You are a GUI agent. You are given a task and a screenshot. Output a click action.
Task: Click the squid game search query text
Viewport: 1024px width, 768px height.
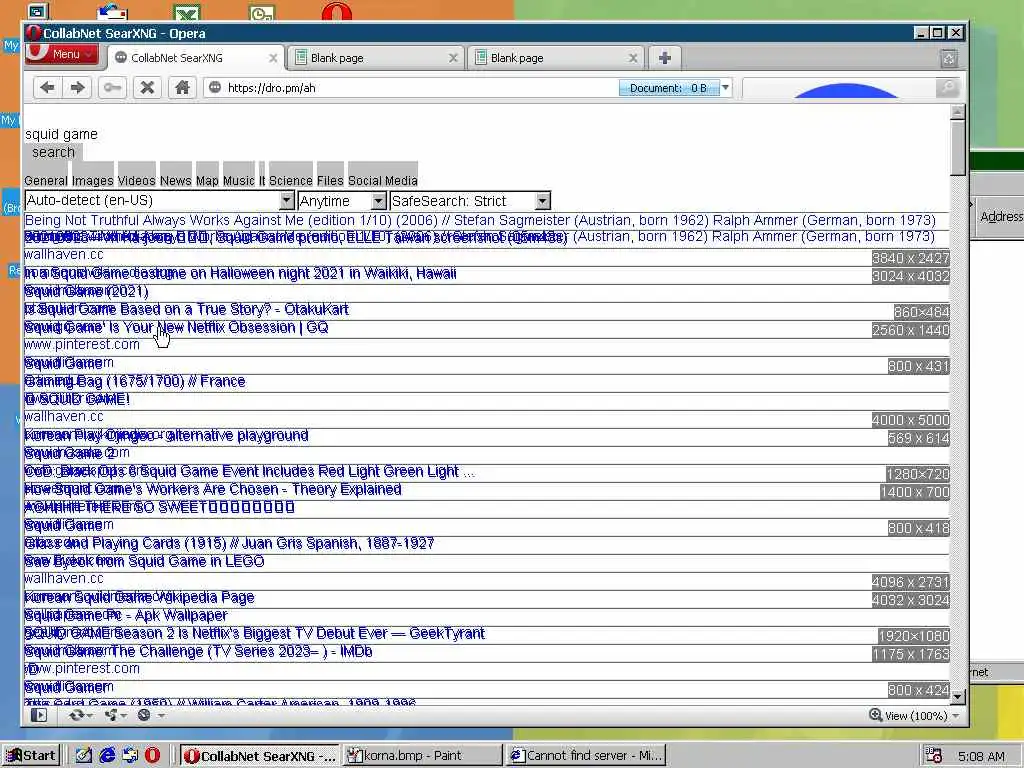click(x=61, y=134)
